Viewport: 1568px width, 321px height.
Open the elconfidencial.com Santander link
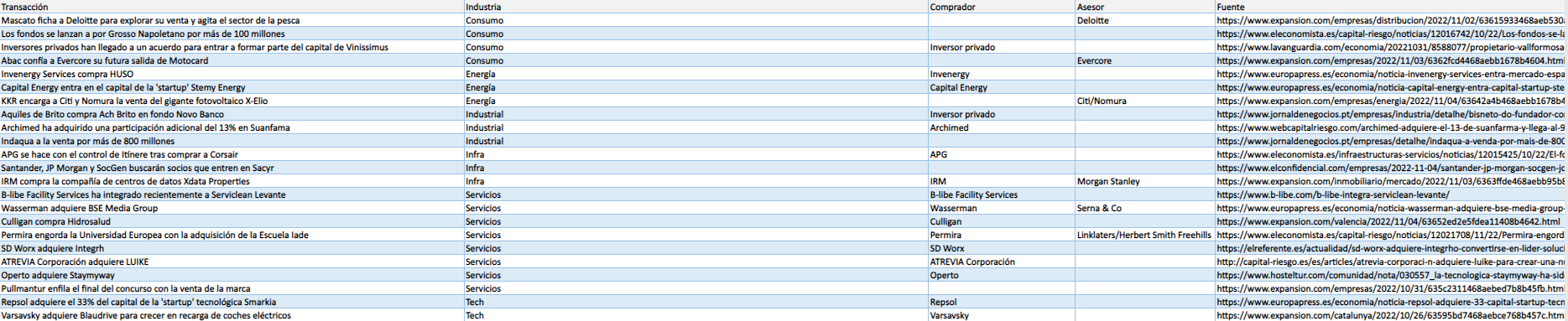tap(1391, 168)
